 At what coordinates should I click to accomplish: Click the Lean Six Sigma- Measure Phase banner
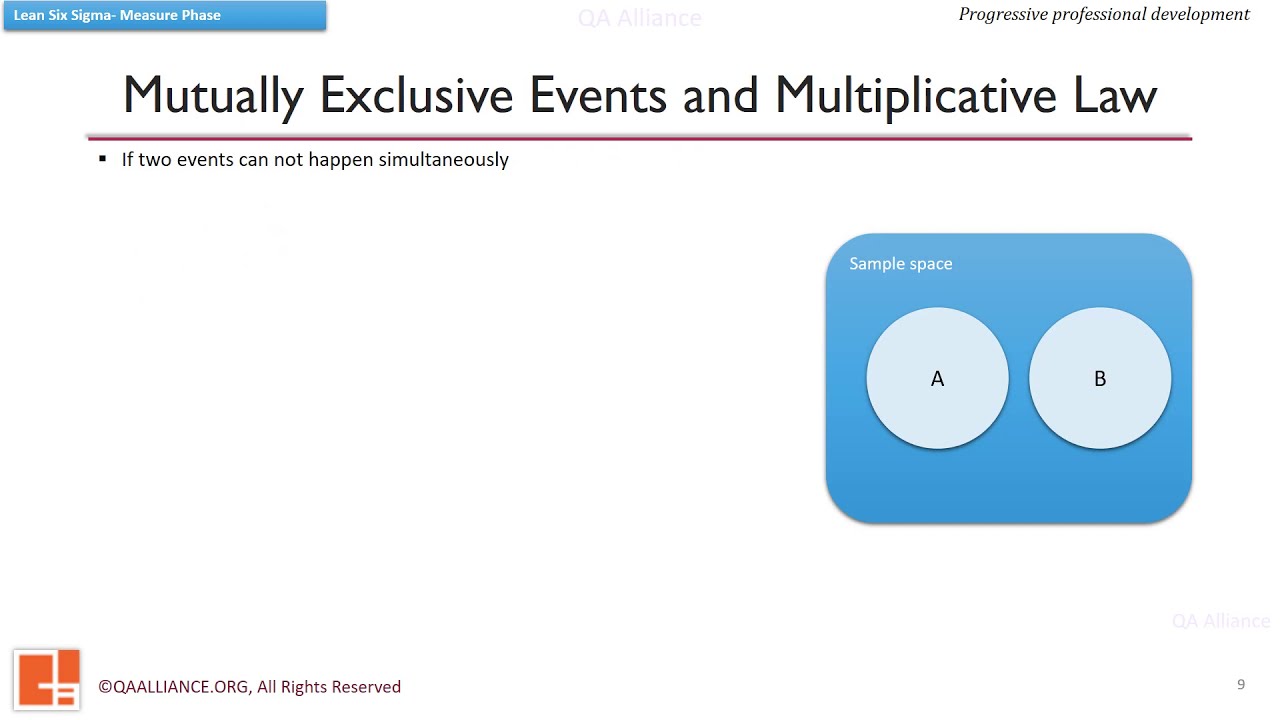(165, 15)
